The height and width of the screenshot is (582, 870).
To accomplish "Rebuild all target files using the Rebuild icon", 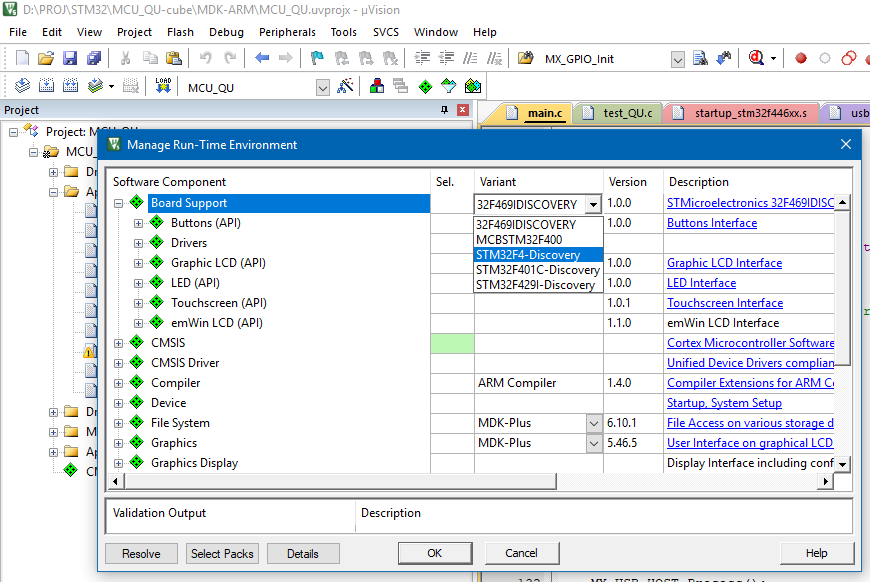I will point(70,86).
